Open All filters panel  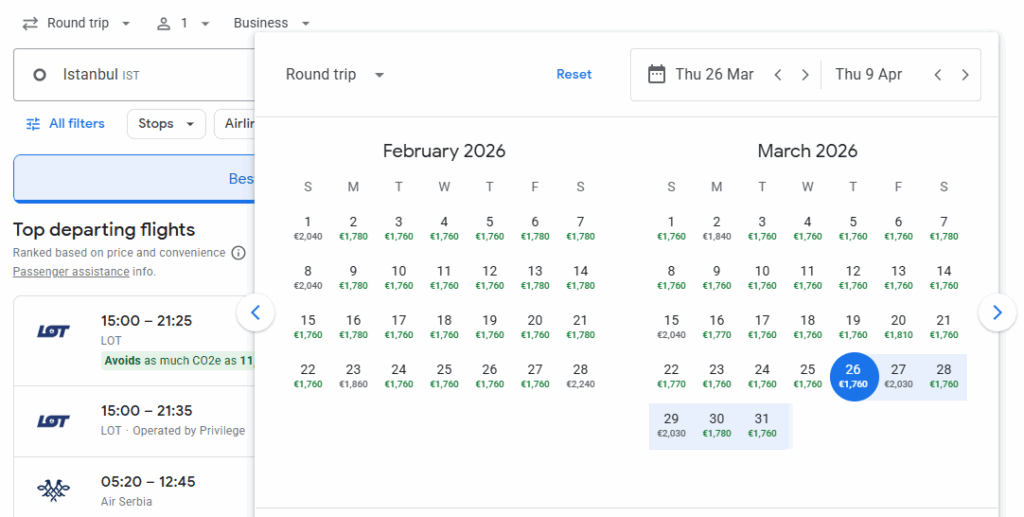click(65, 124)
